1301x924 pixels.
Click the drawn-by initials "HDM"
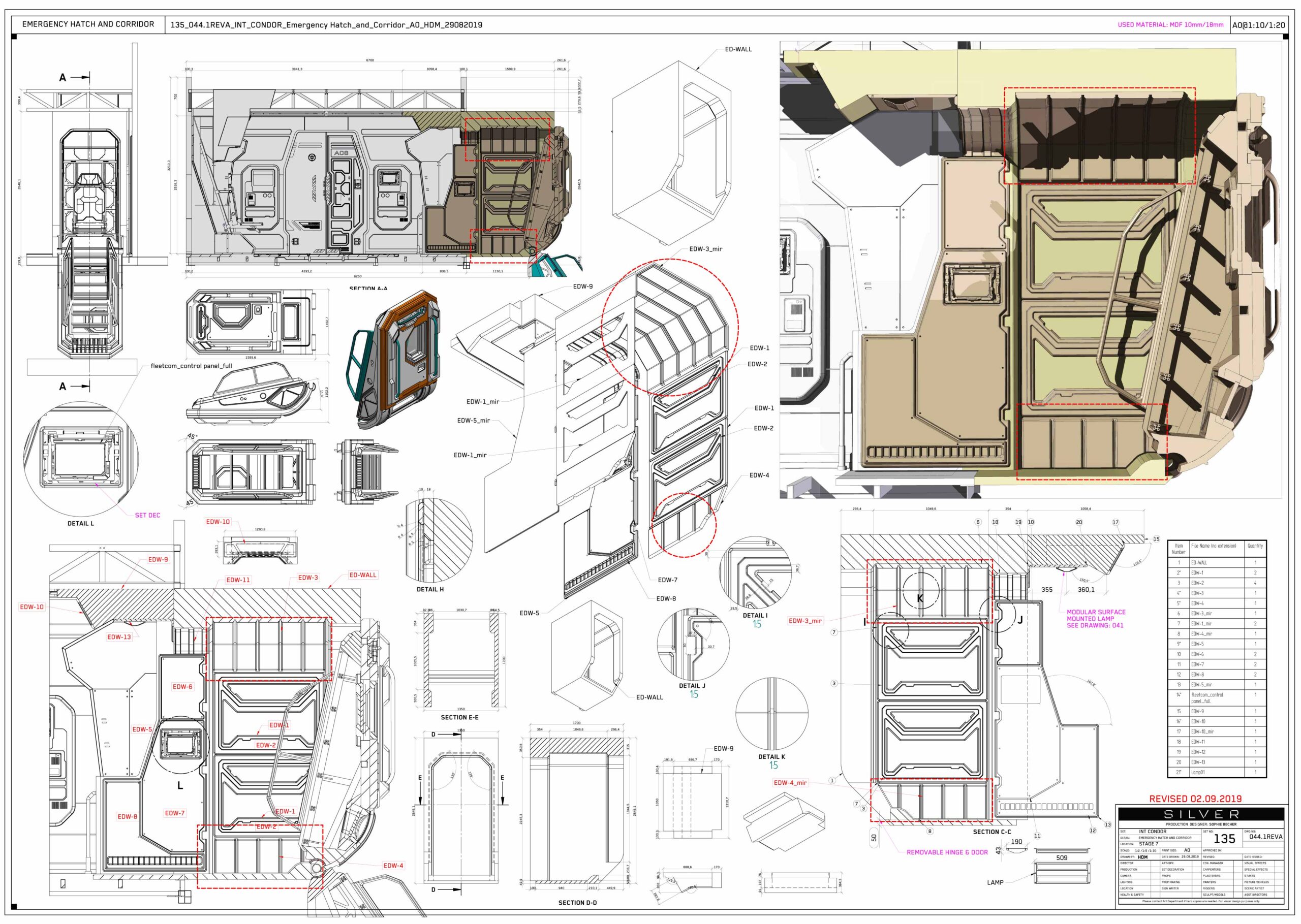(1143, 857)
